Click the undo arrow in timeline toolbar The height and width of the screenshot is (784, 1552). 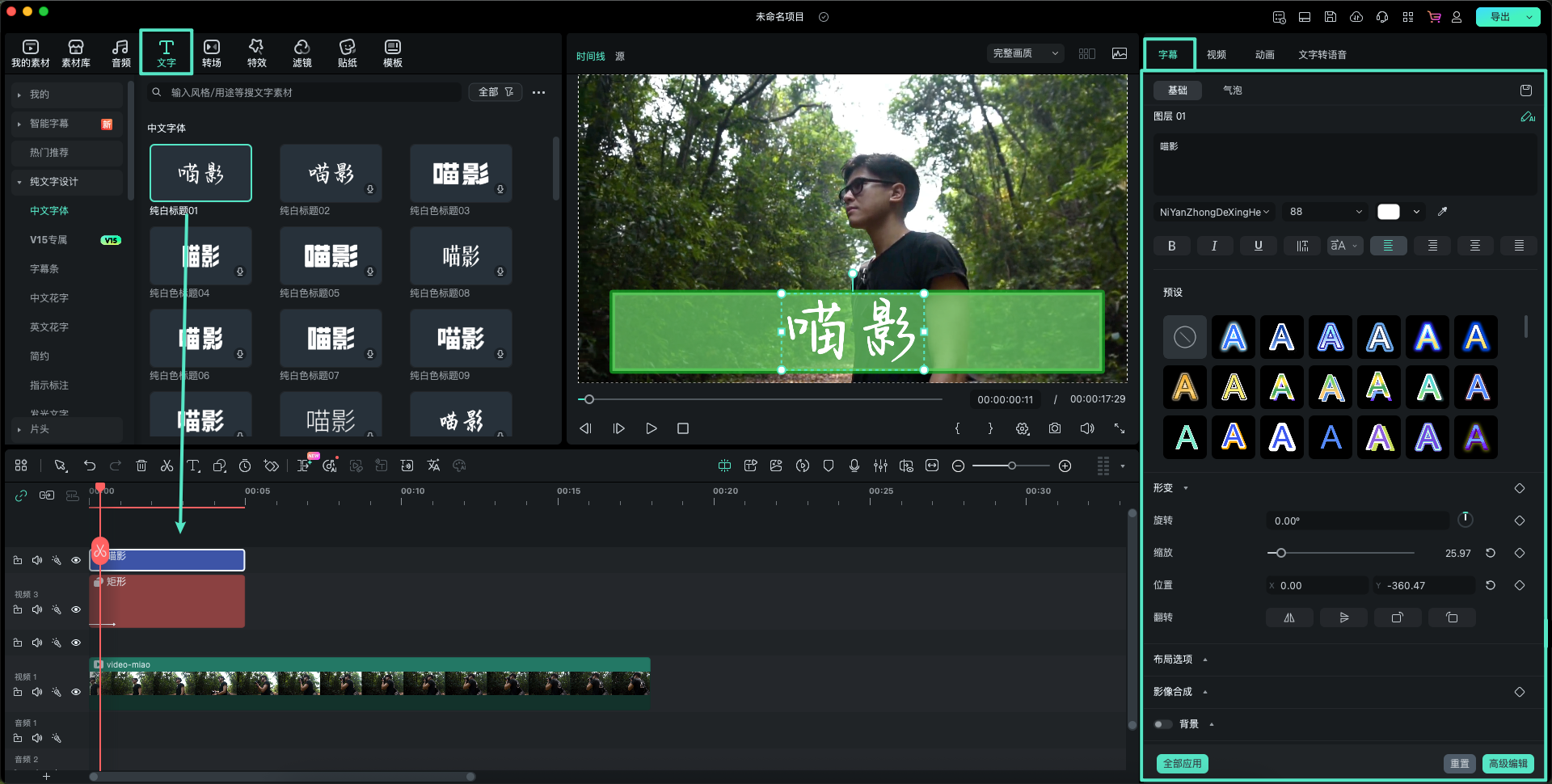90,466
